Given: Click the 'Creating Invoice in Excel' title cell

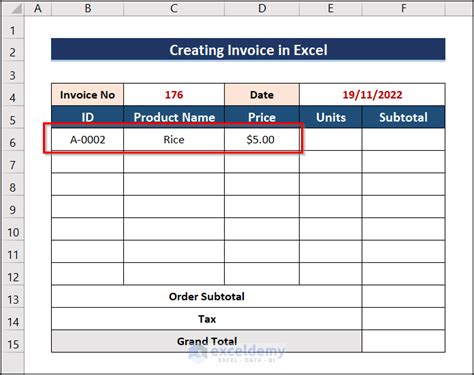Looking at the screenshot, I should pyautogui.click(x=248, y=50).
